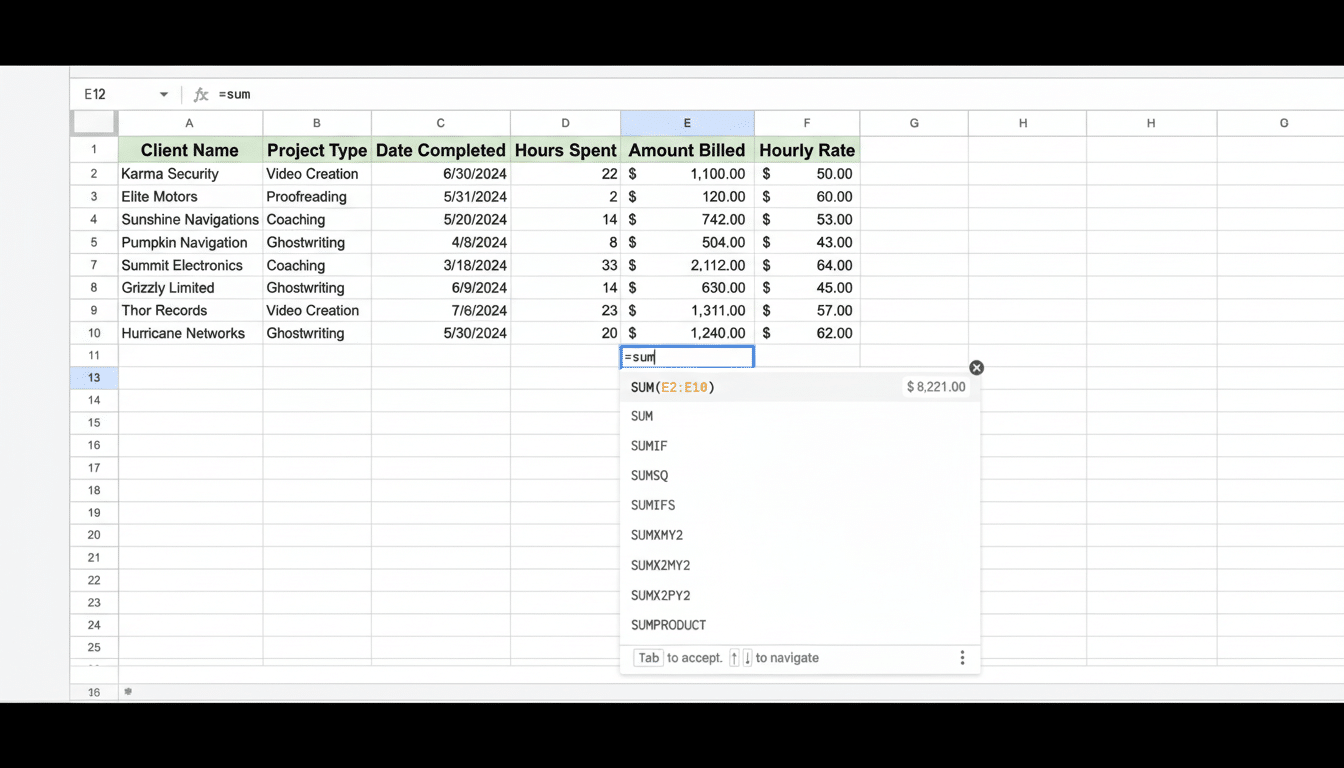Click the up arrow navigate icon in the popup footer
Viewport: 1344px width, 768px height.
click(x=733, y=658)
